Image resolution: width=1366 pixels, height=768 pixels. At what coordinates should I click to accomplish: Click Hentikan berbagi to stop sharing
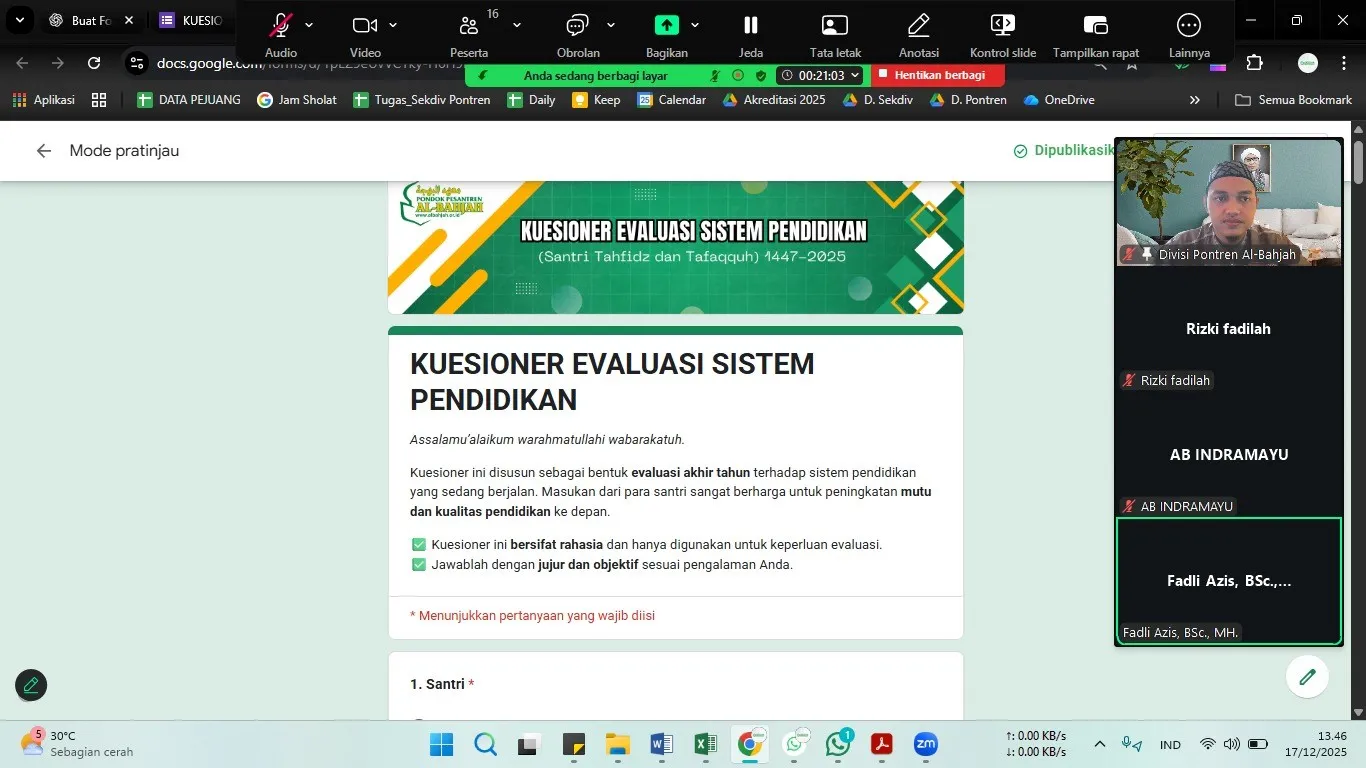point(938,75)
